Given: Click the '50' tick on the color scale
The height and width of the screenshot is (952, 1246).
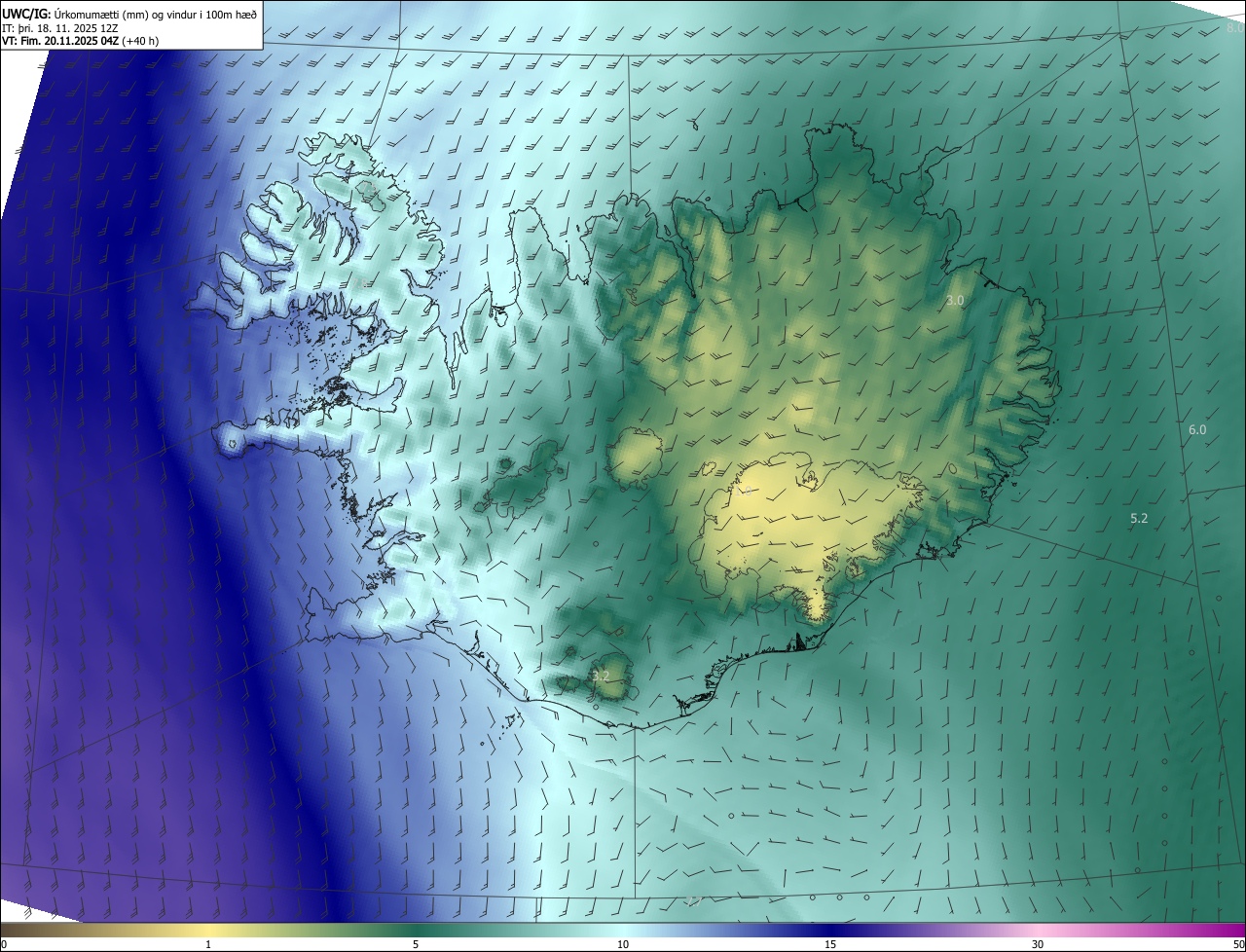Looking at the screenshot, I should coord(1238,944).
